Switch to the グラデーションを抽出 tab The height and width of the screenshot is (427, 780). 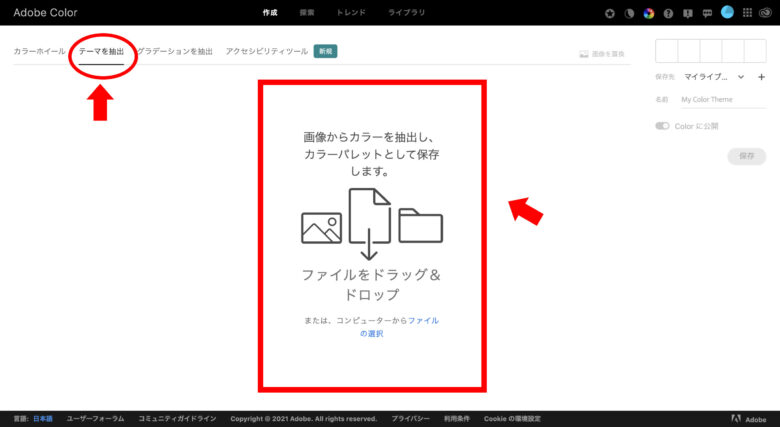pos(175,51)
